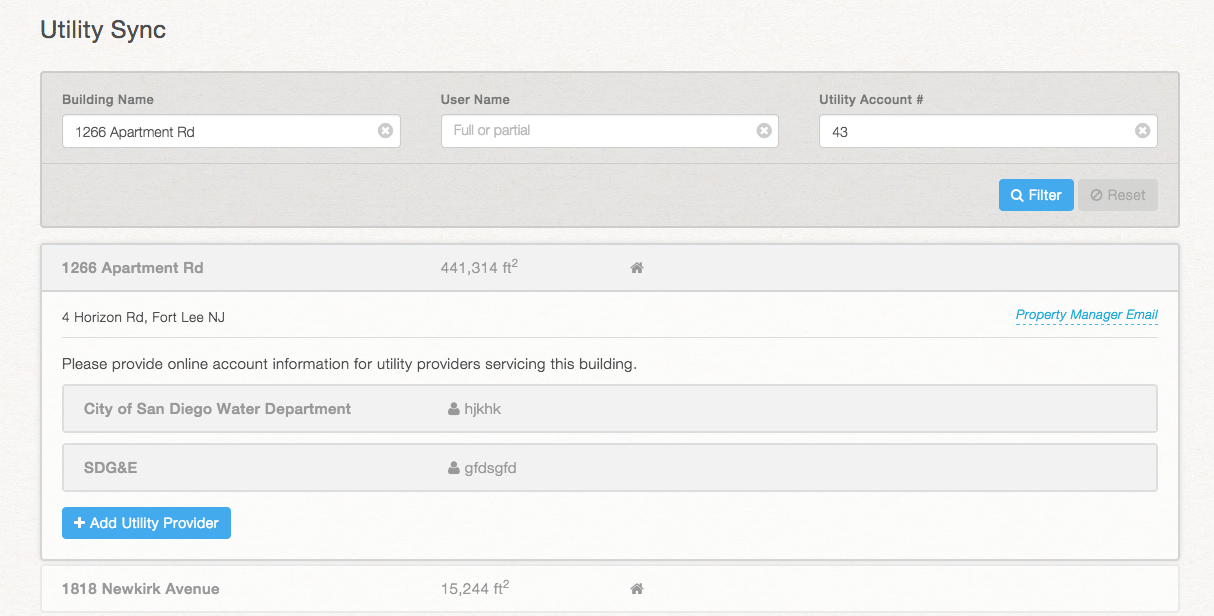The image size is (1214, 616).
Task: Click home icon in 1266 Apartment Rd row
Action: [636, 268]
